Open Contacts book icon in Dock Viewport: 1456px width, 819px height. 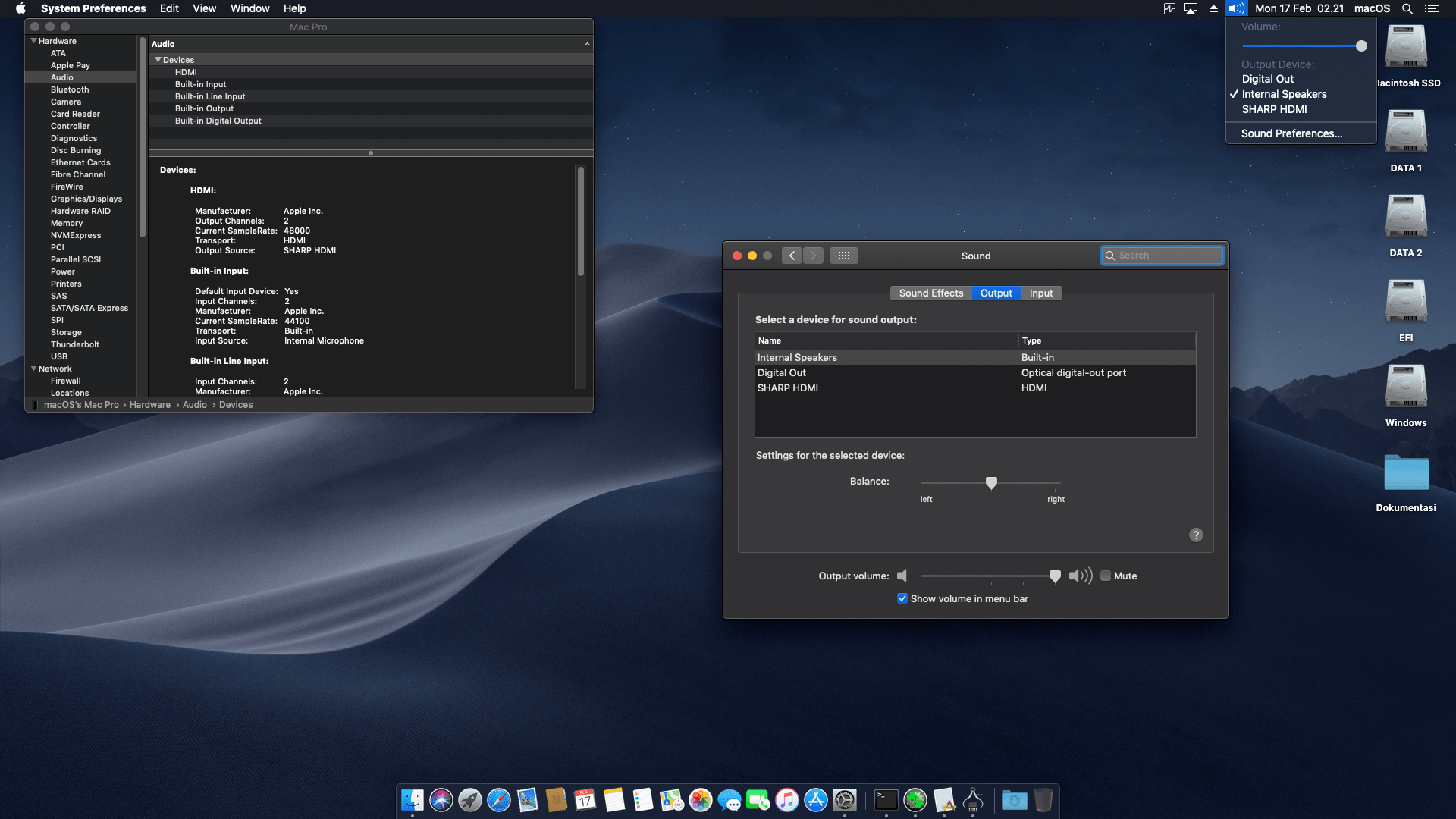(x=556, y=800)
